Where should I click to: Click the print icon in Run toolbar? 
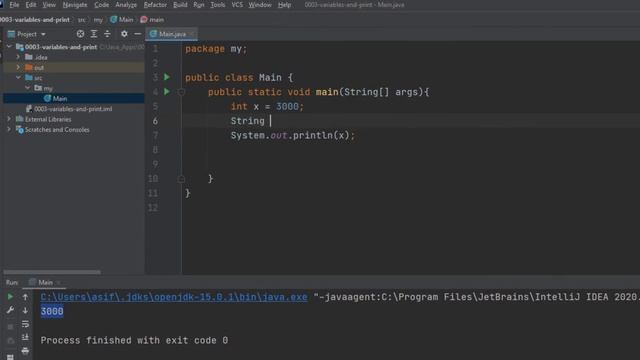[25, 351]
